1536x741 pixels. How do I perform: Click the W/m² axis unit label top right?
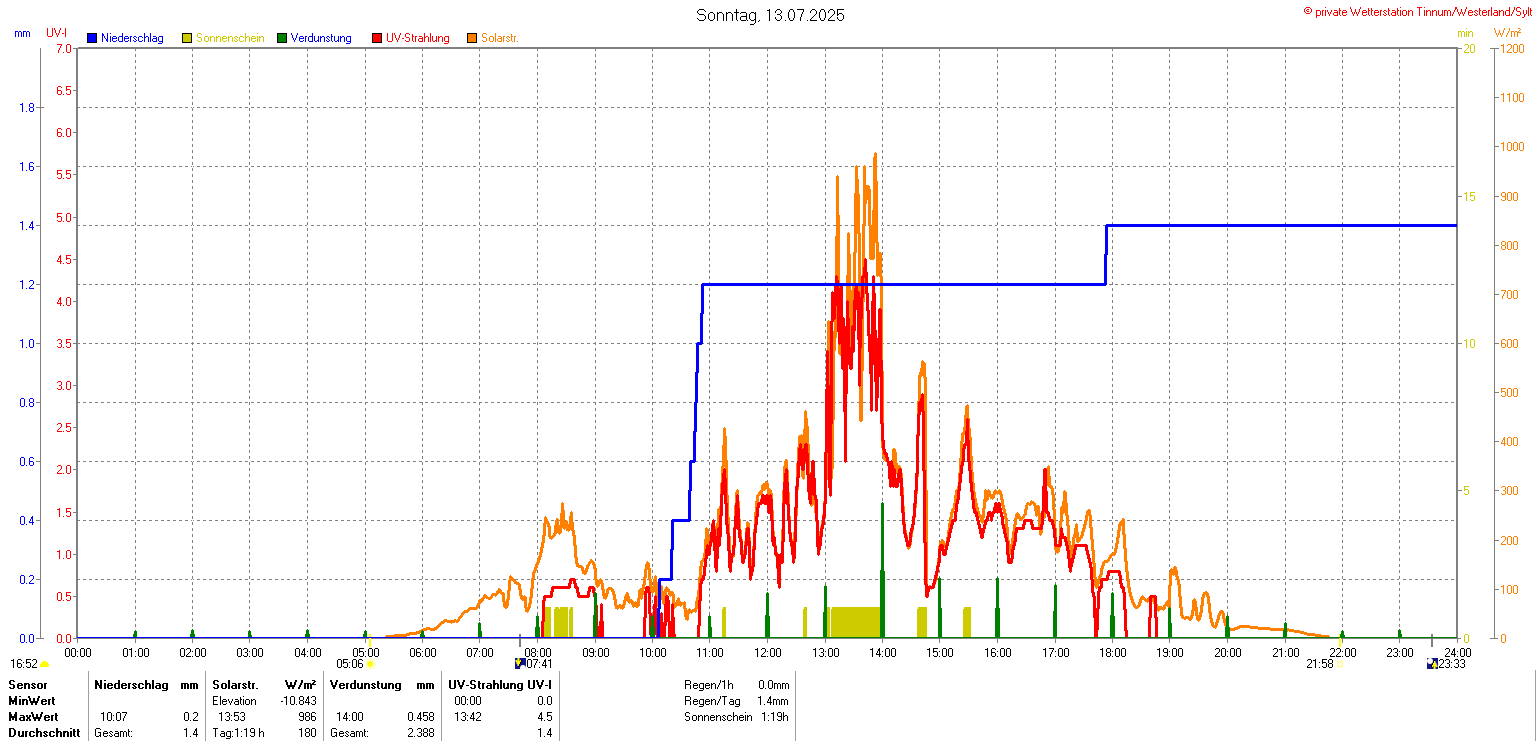pyautogui.click(x=1508, y=33)
